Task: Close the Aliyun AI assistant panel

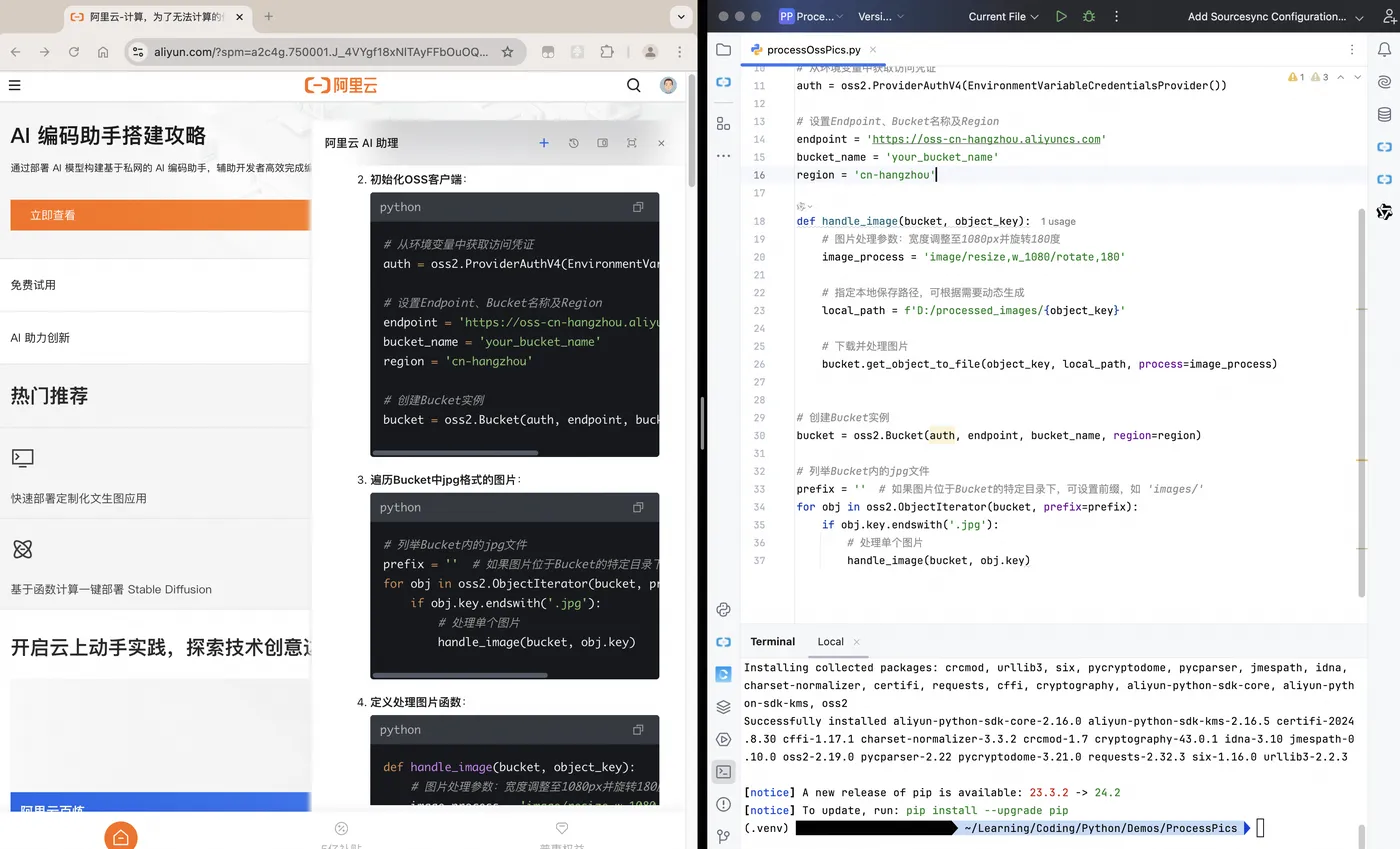Action: pyautogui.click(x=661, y=143)
